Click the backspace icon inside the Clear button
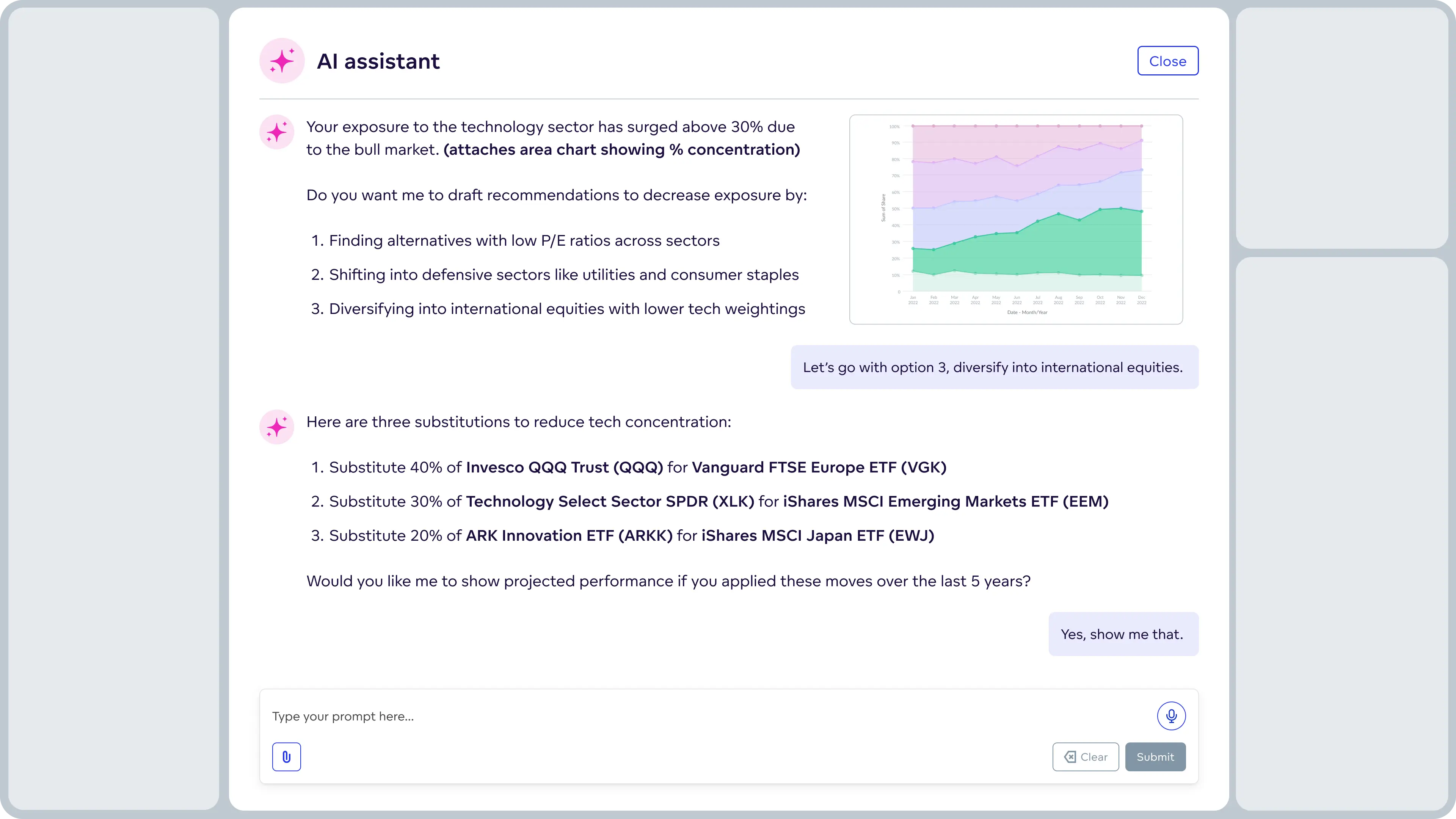1456x819 pixels. [x=1070, y=756]
